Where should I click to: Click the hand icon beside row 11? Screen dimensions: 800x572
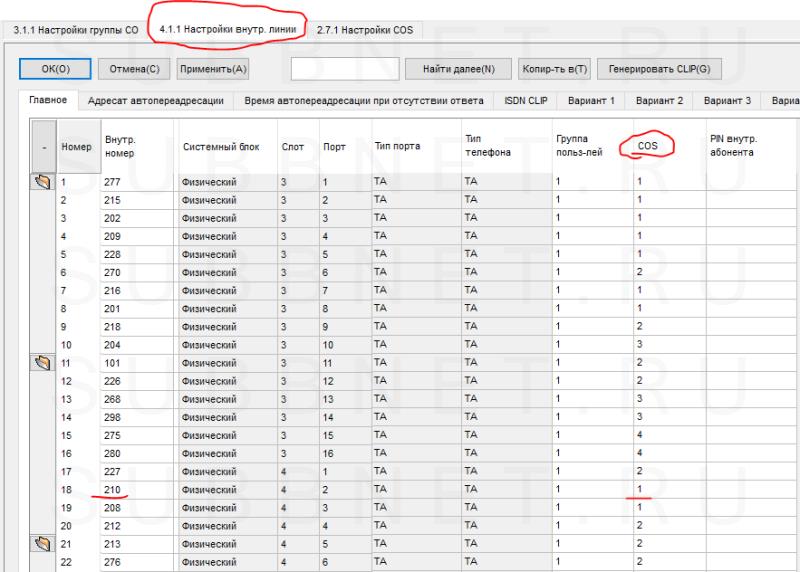(43, 363)
